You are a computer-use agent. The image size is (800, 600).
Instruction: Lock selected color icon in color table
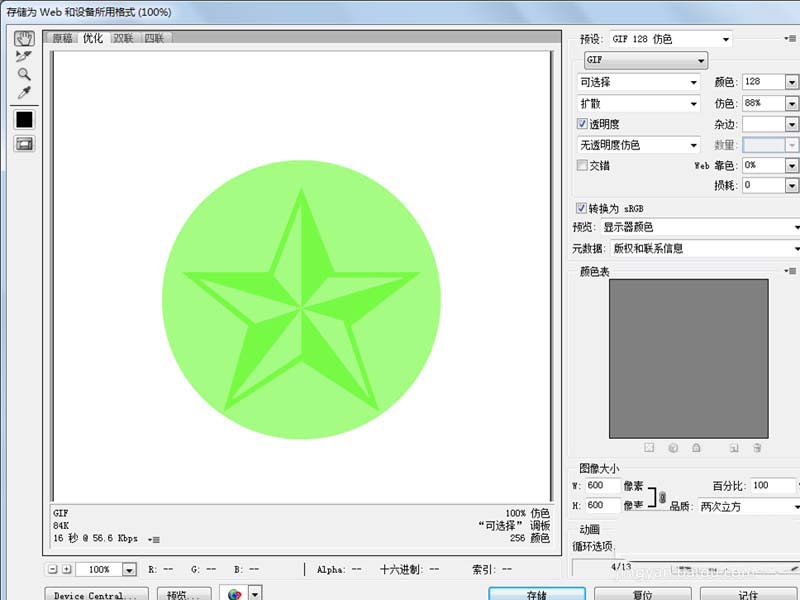696,447
